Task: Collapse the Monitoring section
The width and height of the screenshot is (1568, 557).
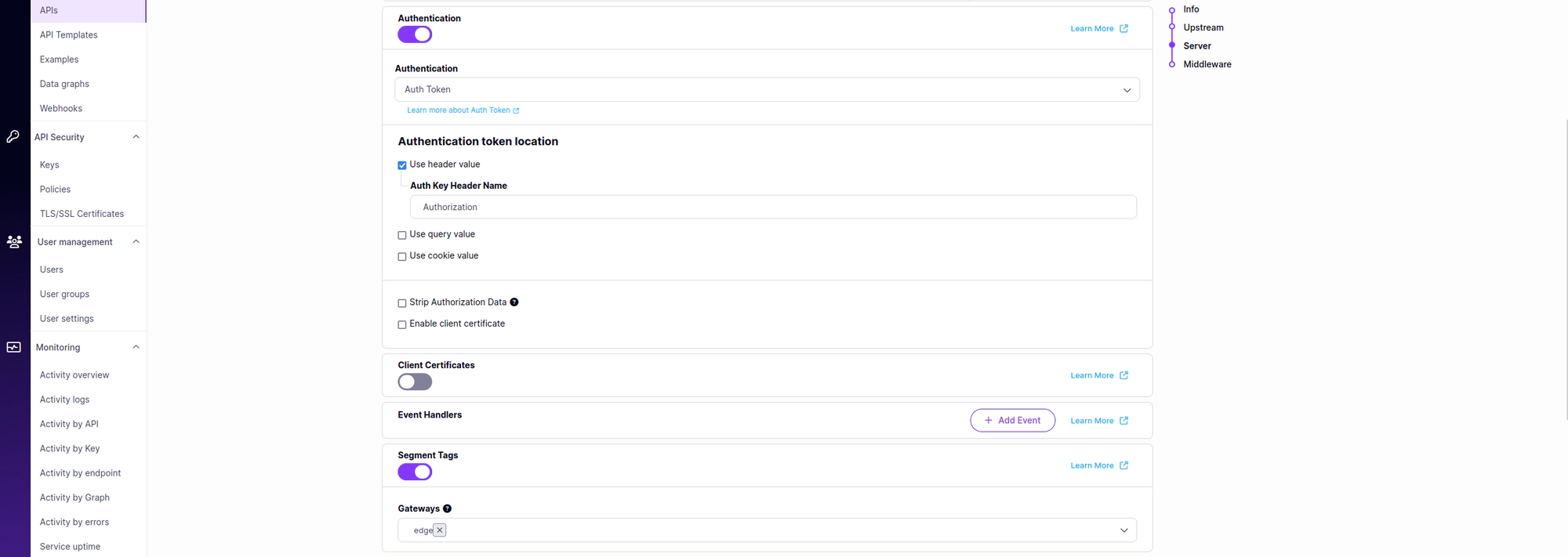Action: (136, 347)
